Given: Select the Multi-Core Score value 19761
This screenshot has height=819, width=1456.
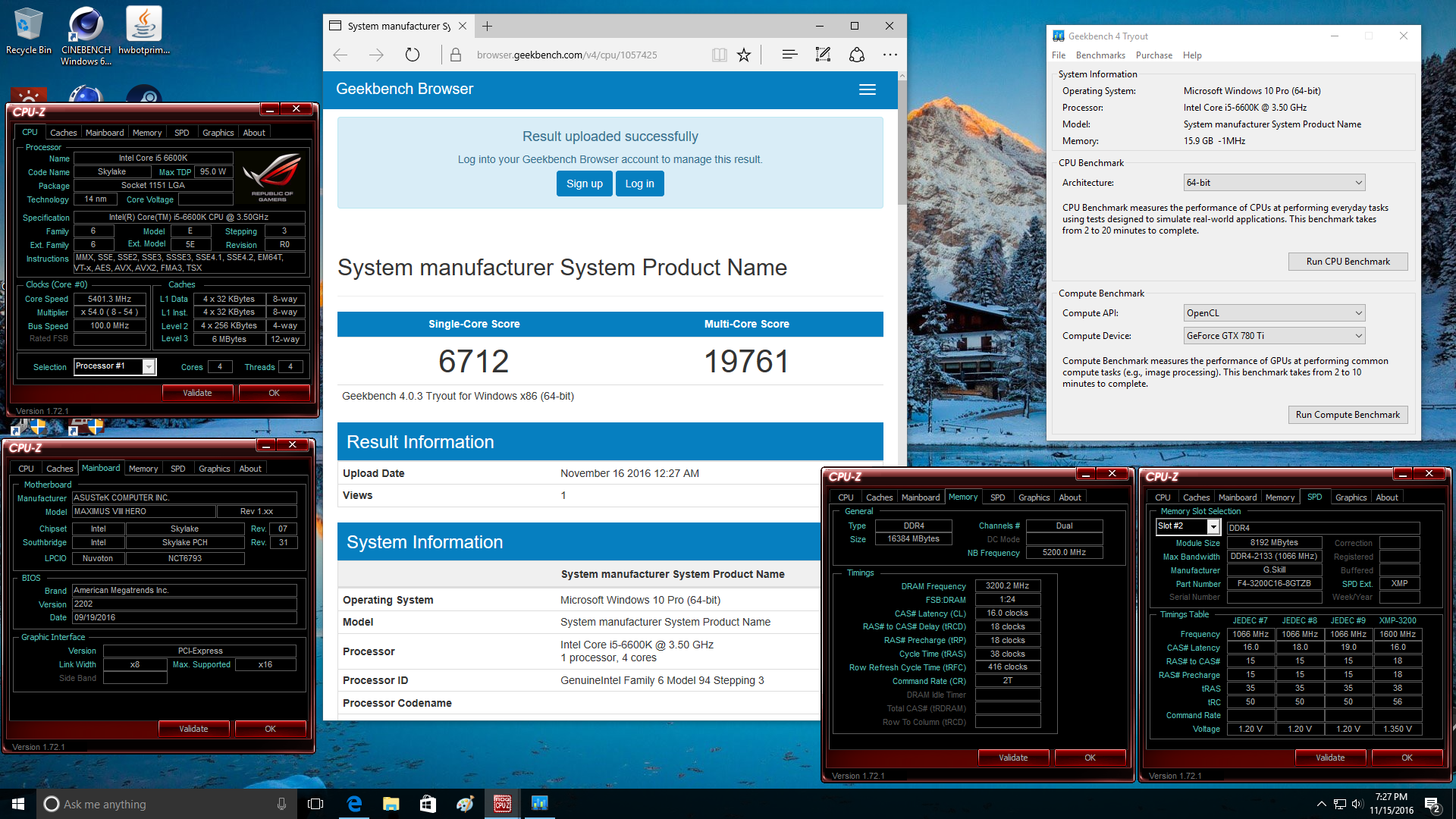Looking at the screenshot, I should [x=746, y=361].
